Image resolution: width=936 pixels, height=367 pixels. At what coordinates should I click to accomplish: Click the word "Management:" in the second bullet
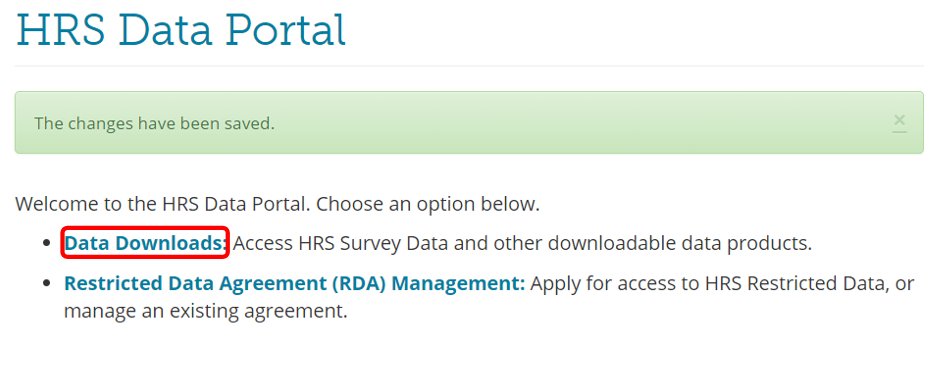coord(458,283)
